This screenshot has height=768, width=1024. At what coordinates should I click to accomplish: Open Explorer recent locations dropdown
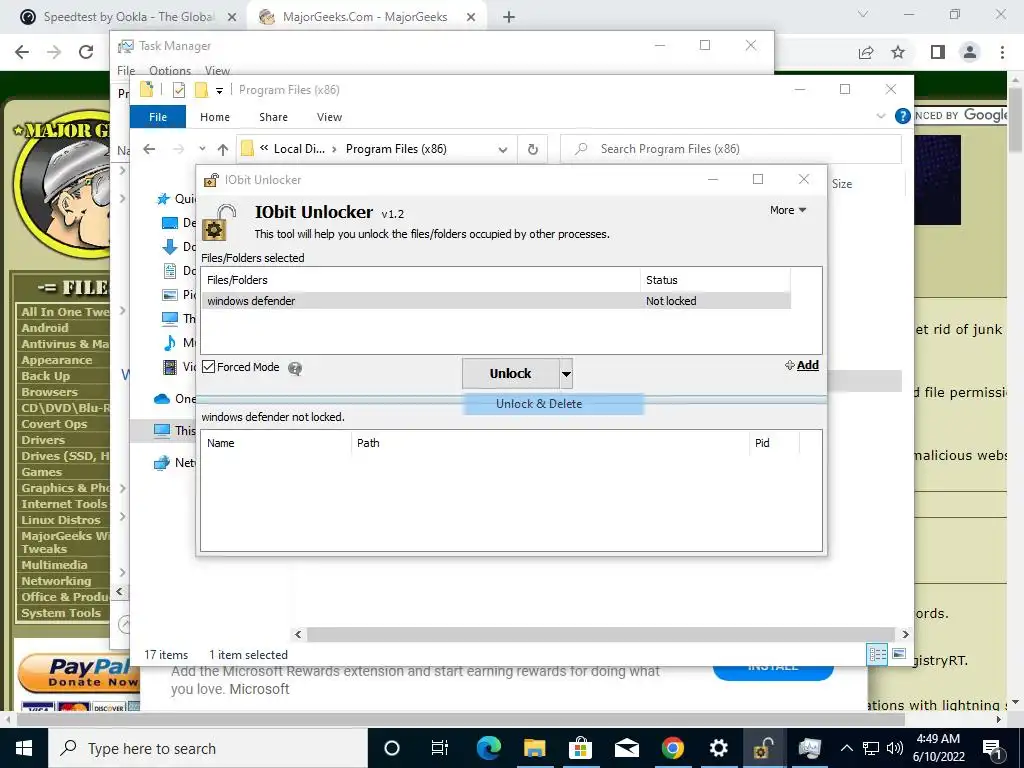(202, 149)
